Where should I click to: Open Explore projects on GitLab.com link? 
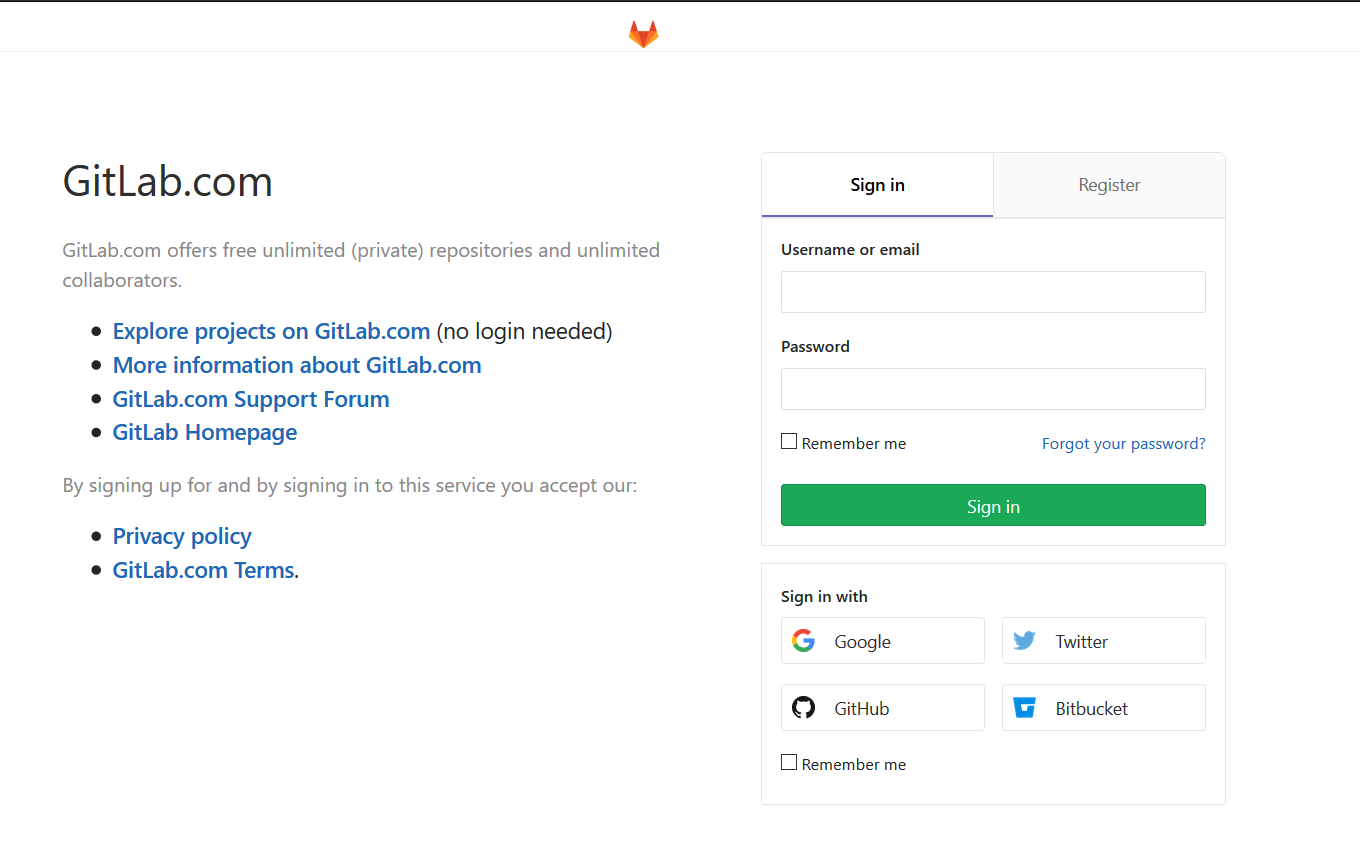(271, 331)
